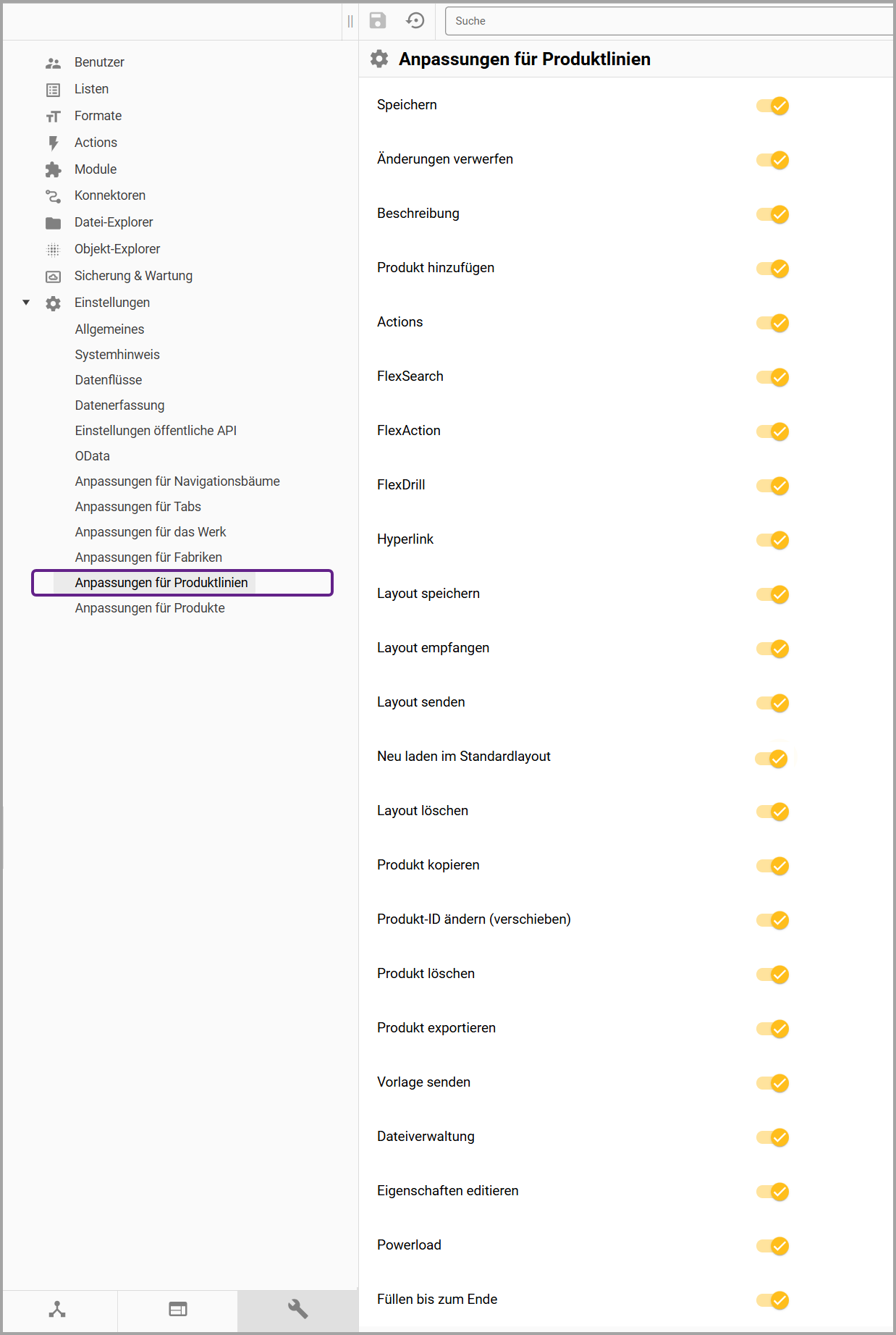Click the network tree icon at bottom
896x1335 pixels.
click(x=57, y=1309)
